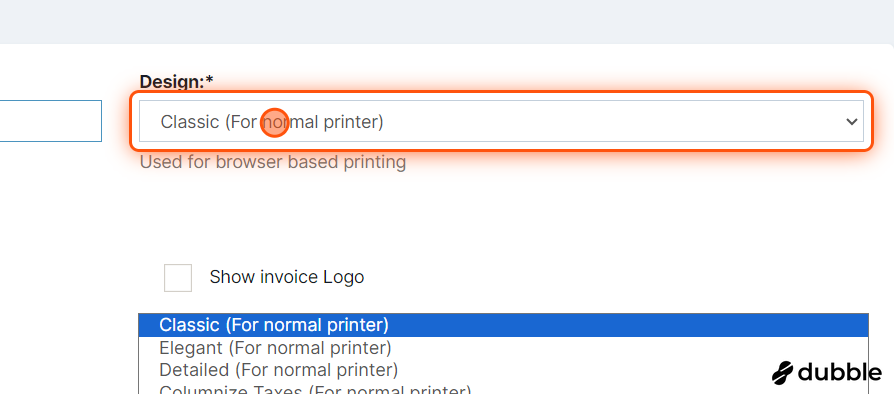Viewport: 894px width, 394px height.
Task: Open the Design combo box
Action: (501, 121)
